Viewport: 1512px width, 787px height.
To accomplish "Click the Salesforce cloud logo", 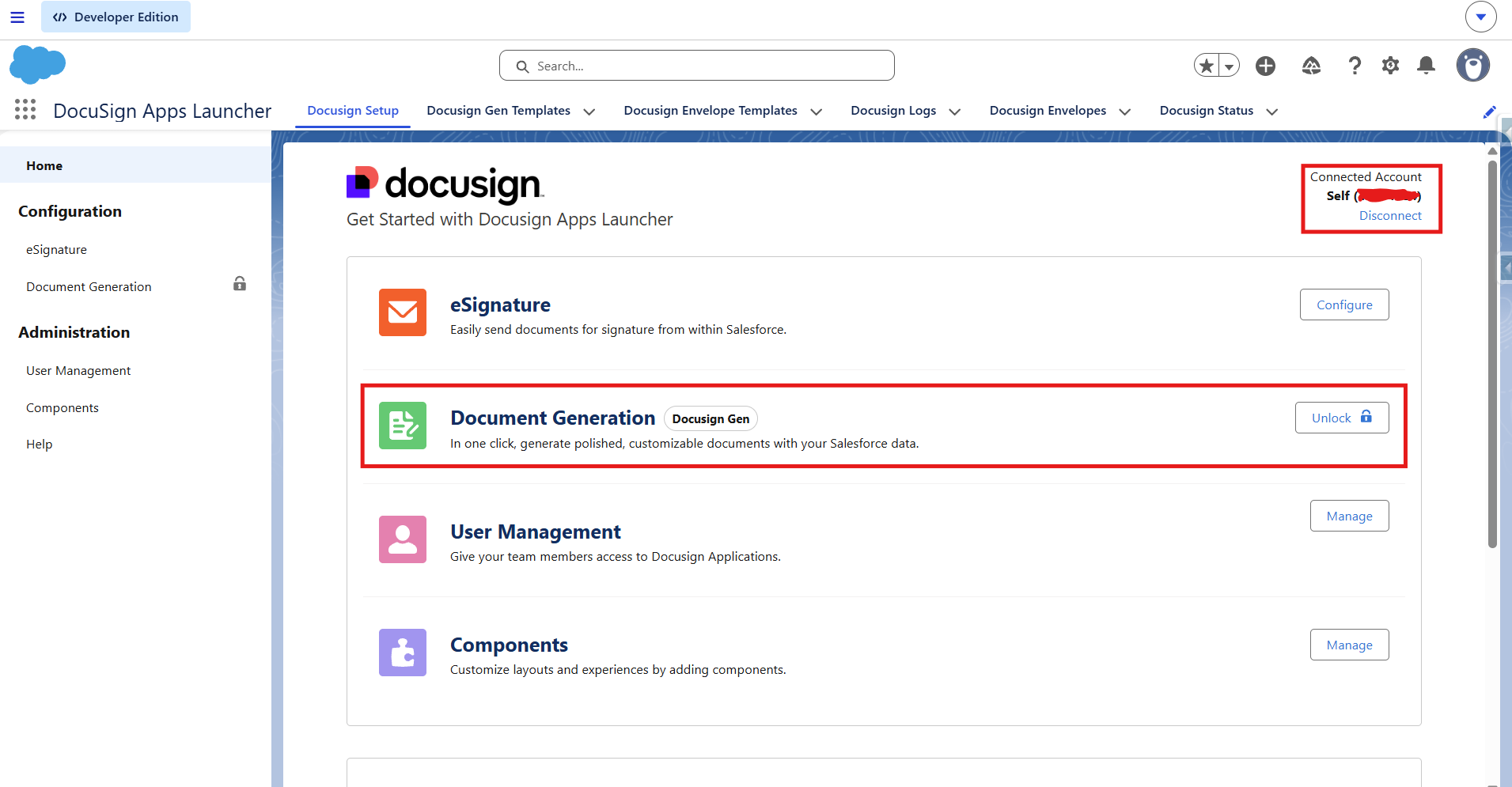I will click(37, 65).
